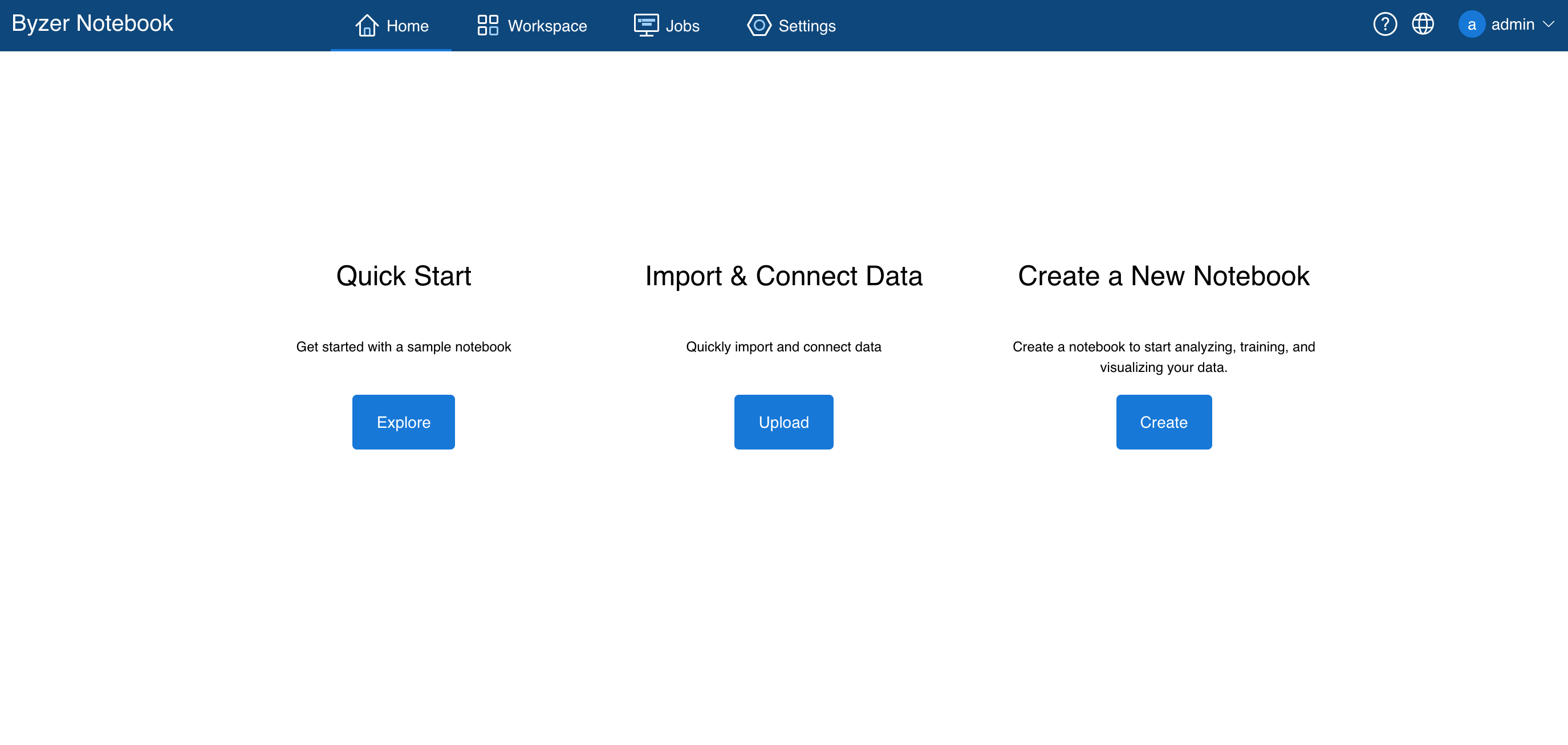Viewport: 1568px width, 745px height.
Task: Expand the admin dropdown chevron
Action: coord(1549,25)
